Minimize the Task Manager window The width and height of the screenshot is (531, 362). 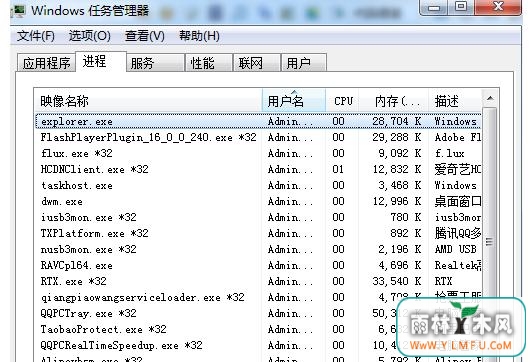tap(434, 7)
